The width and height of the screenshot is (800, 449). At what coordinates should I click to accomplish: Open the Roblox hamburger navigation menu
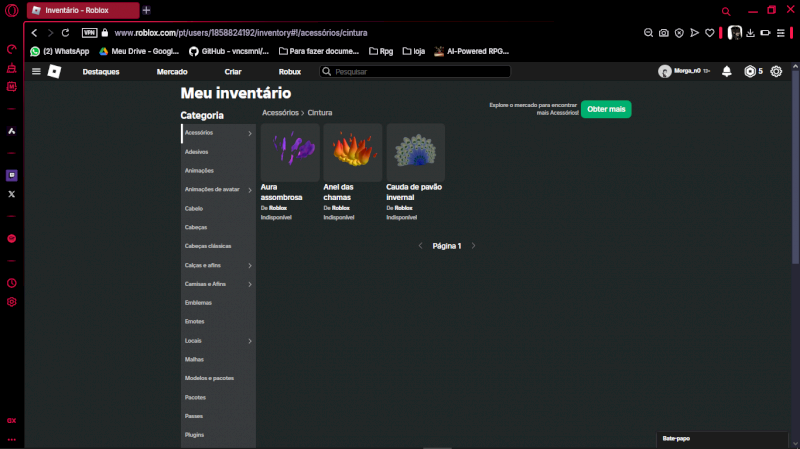click(x=36, y=71)
